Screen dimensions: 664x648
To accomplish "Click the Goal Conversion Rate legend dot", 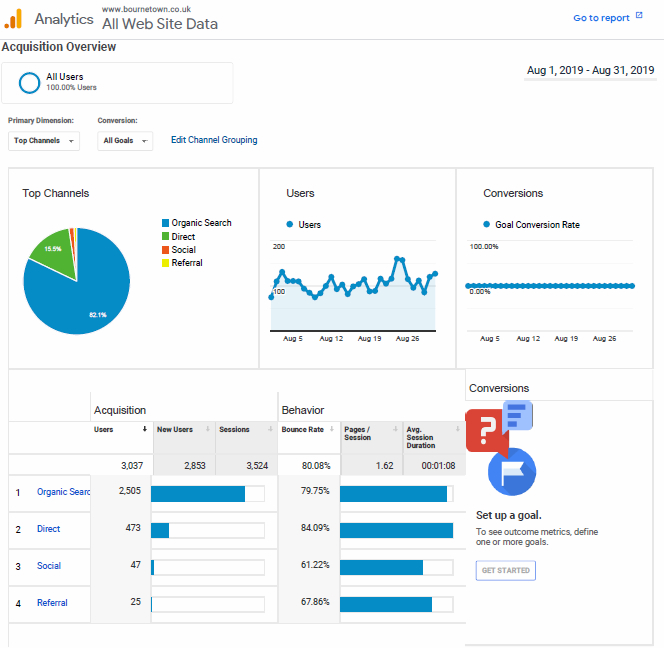I will pos(487,224).
